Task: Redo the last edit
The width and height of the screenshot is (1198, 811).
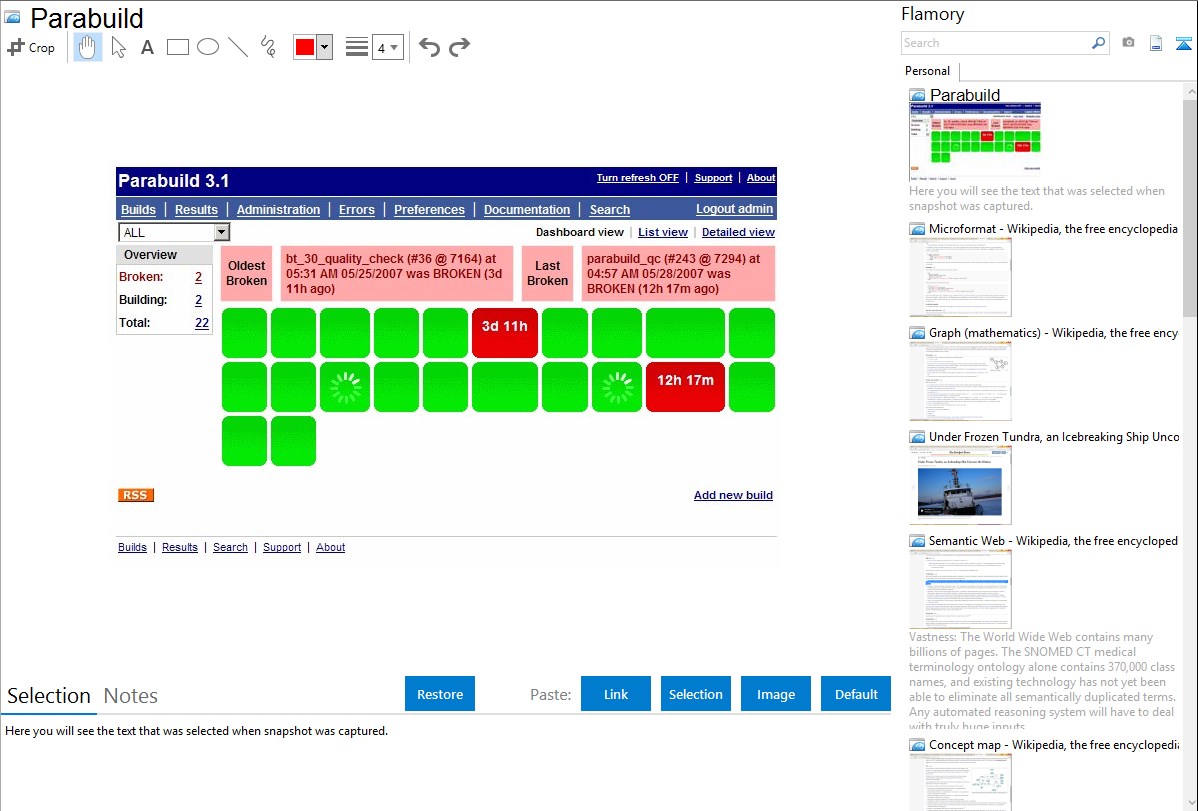Action: (459, 47)
